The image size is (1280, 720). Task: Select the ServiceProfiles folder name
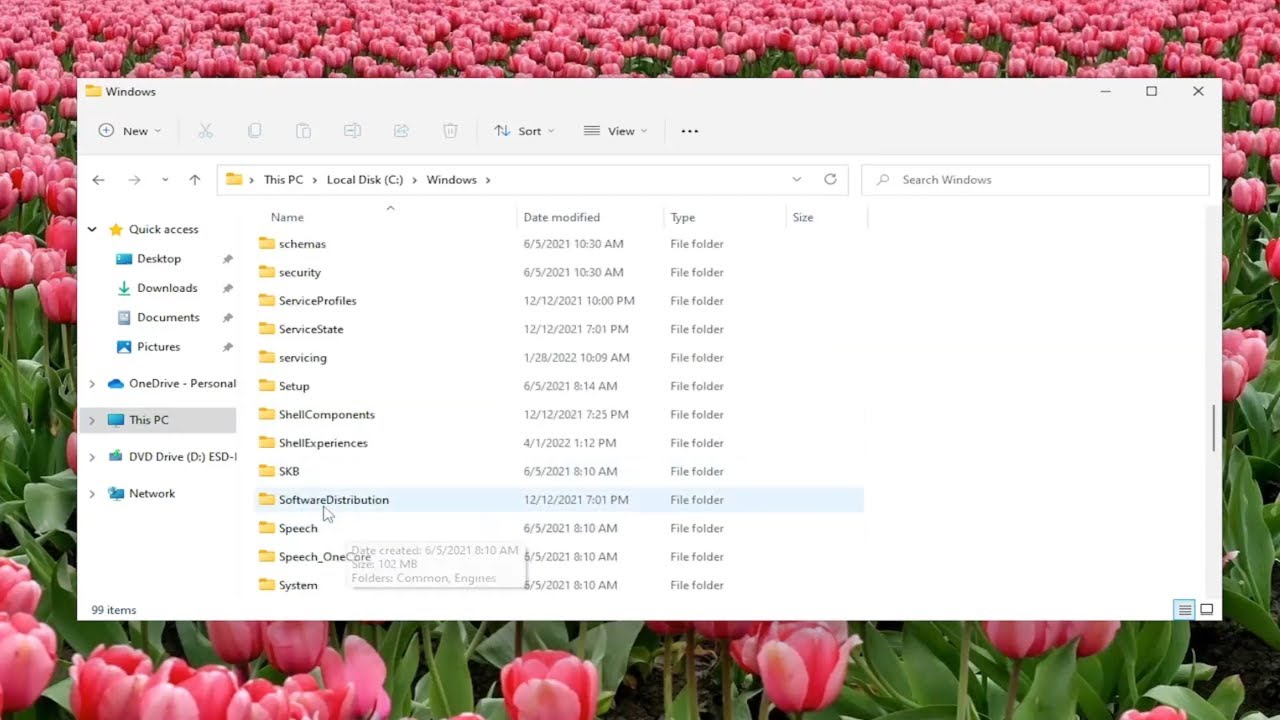point(317,301)
